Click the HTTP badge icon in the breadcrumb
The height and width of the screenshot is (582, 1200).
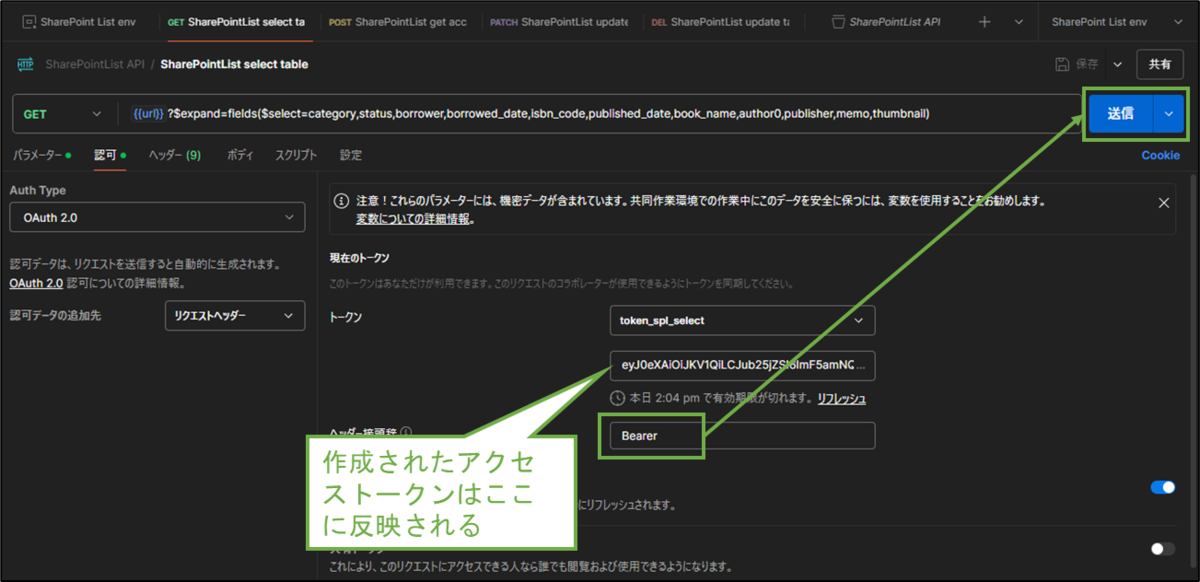[x=27, y=62]
